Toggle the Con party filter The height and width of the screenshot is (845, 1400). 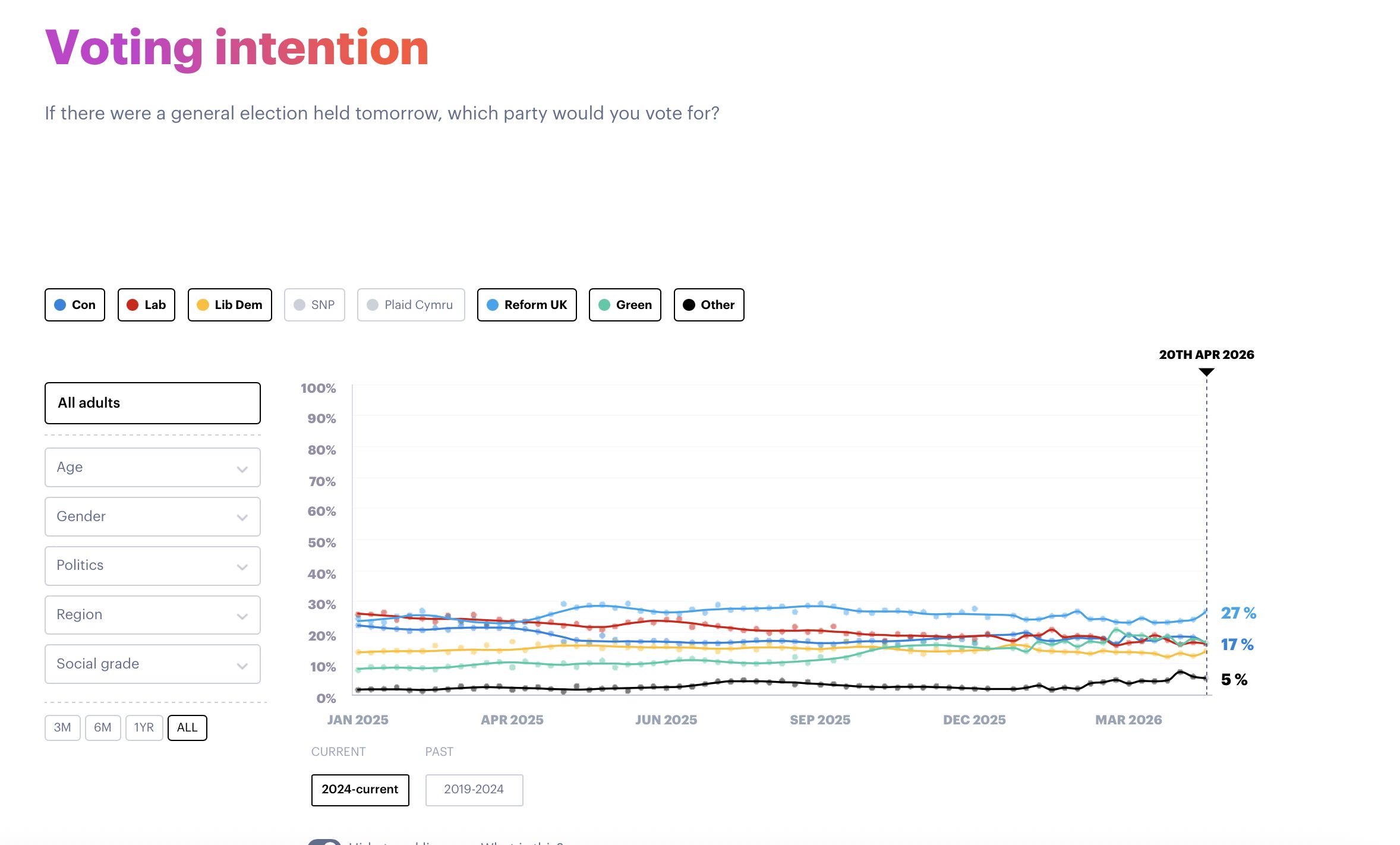coord(75,305)
